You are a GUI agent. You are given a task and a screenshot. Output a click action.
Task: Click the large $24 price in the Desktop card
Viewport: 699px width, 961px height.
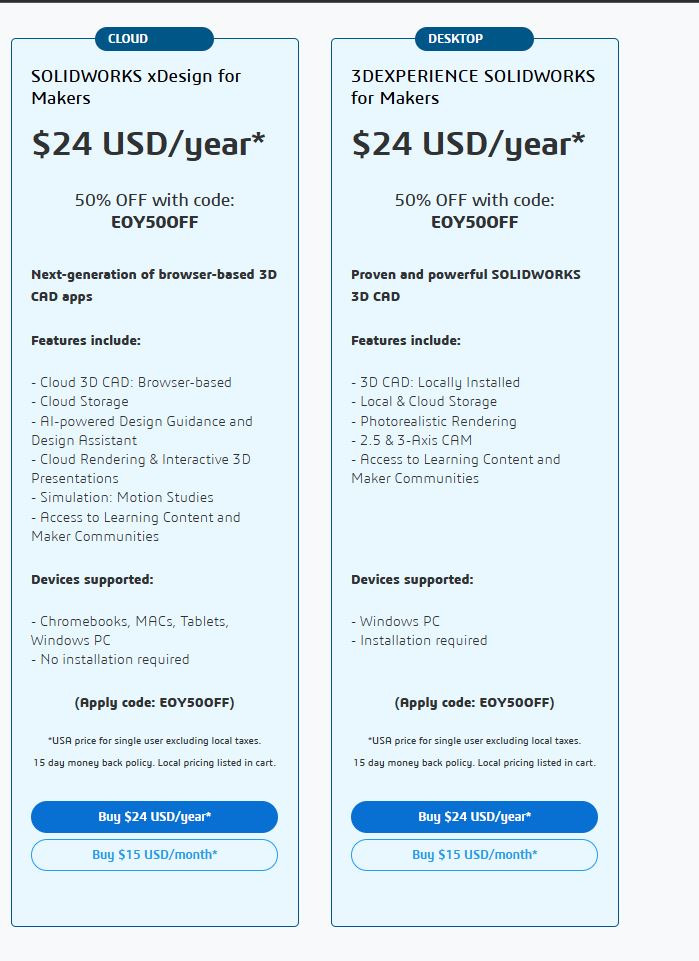click(x=468, y=144)
